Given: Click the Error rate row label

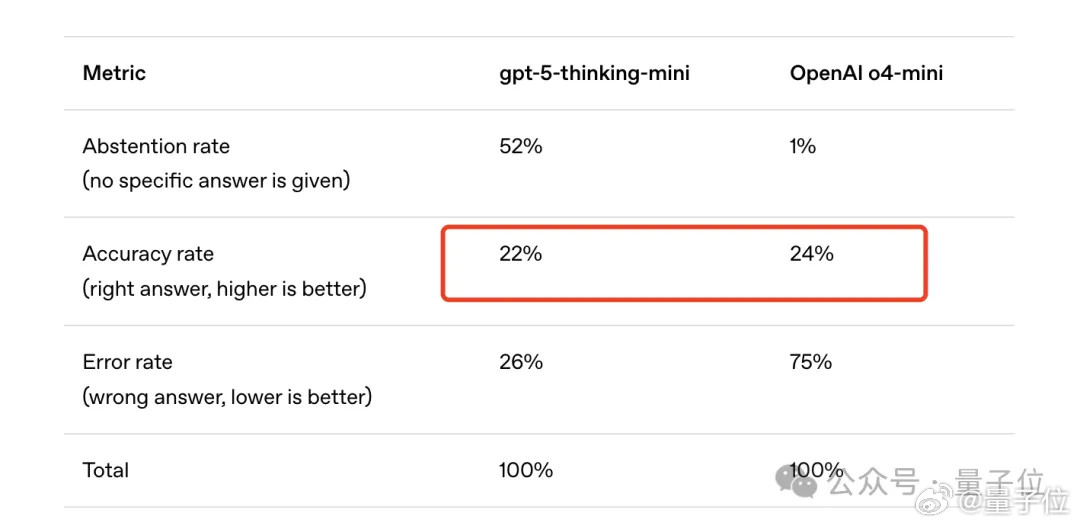Looking at the screenshot, I should (127, 362).
